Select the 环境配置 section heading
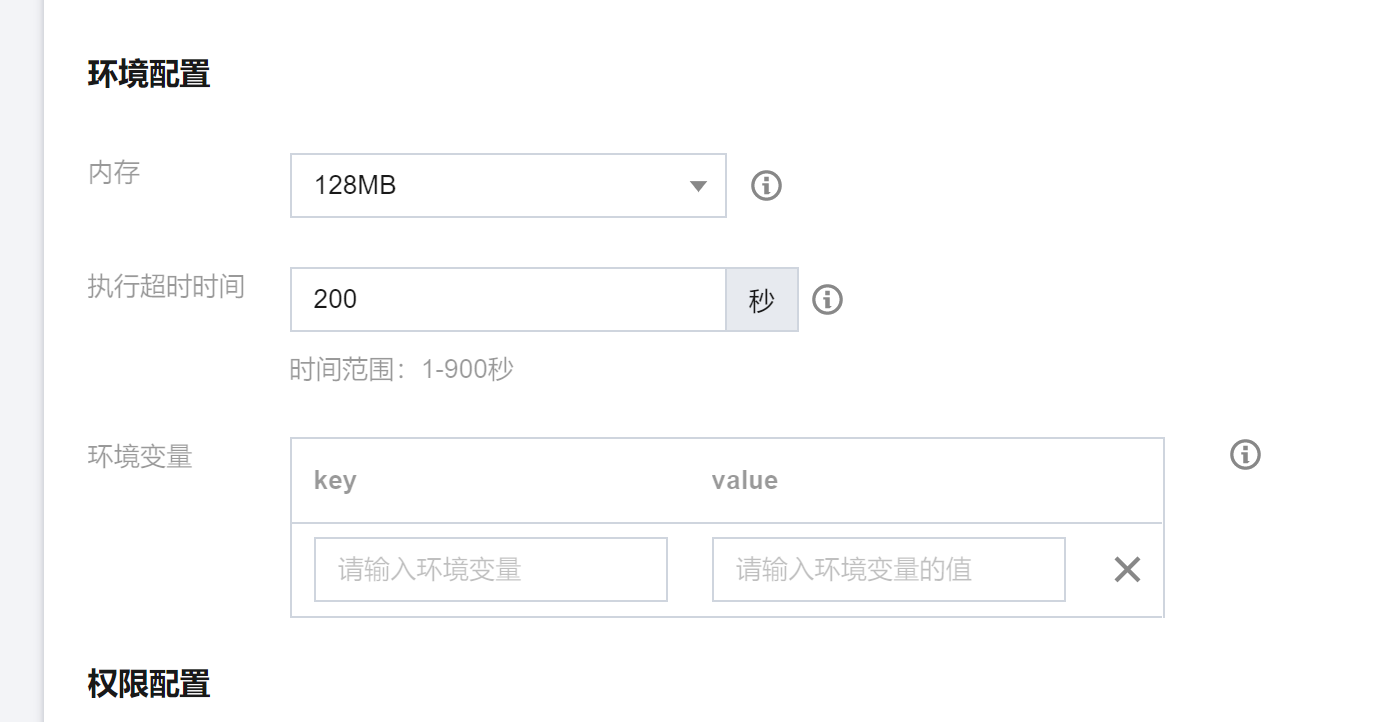The height and width of the screenshot is (722, 1384). click(x=149, y=75)
